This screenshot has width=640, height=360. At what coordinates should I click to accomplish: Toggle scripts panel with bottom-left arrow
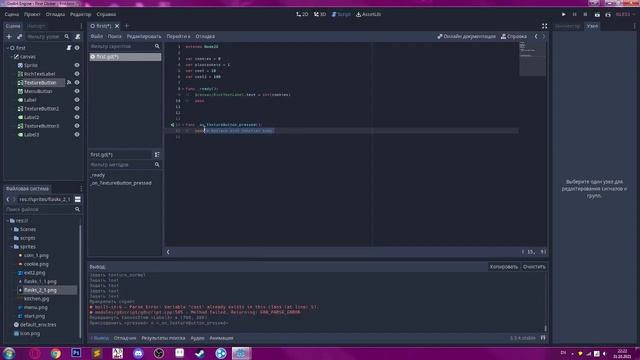(168, 252)
